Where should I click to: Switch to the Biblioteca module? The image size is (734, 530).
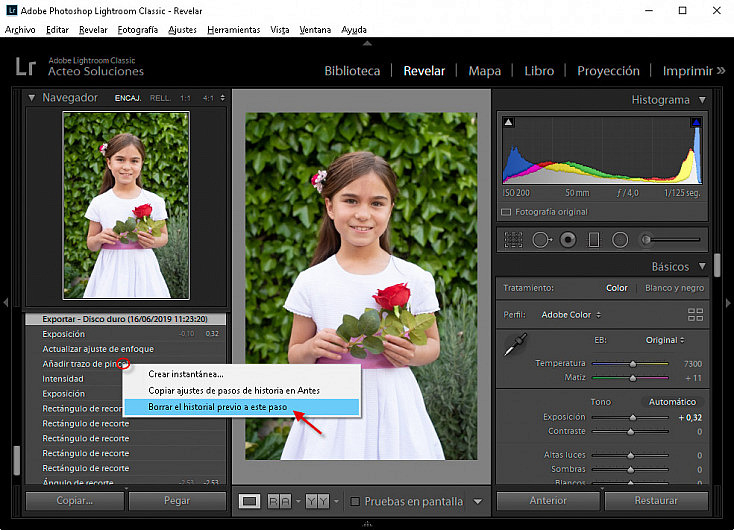click(352, 71)
